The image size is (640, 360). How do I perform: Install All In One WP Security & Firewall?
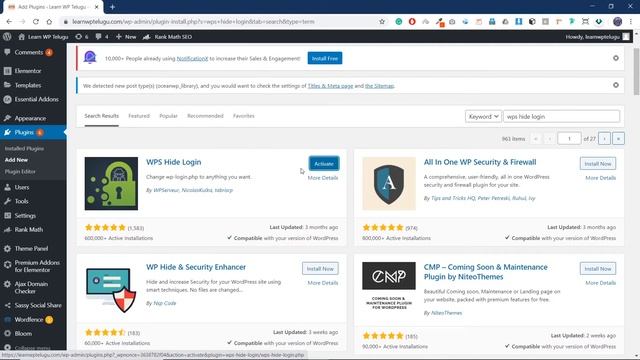tap(598, 164)
